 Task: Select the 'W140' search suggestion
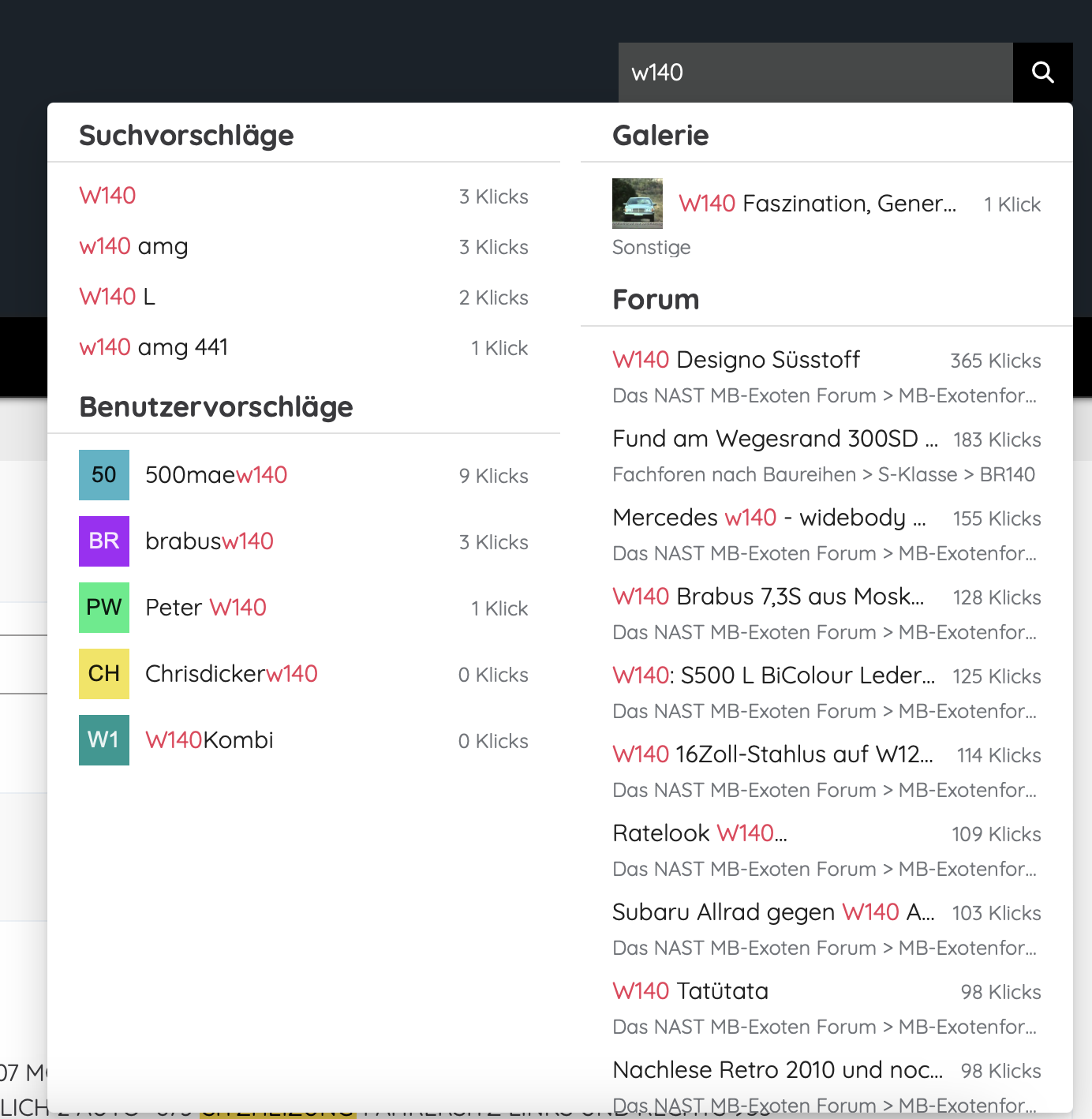tap(108, 196)
